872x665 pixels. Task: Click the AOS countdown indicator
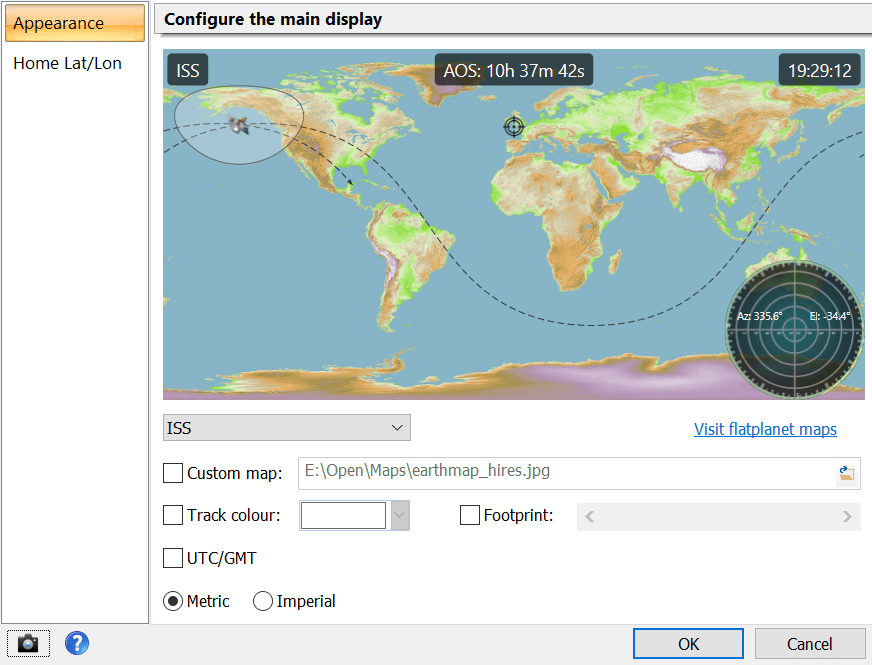click(513, 69)
